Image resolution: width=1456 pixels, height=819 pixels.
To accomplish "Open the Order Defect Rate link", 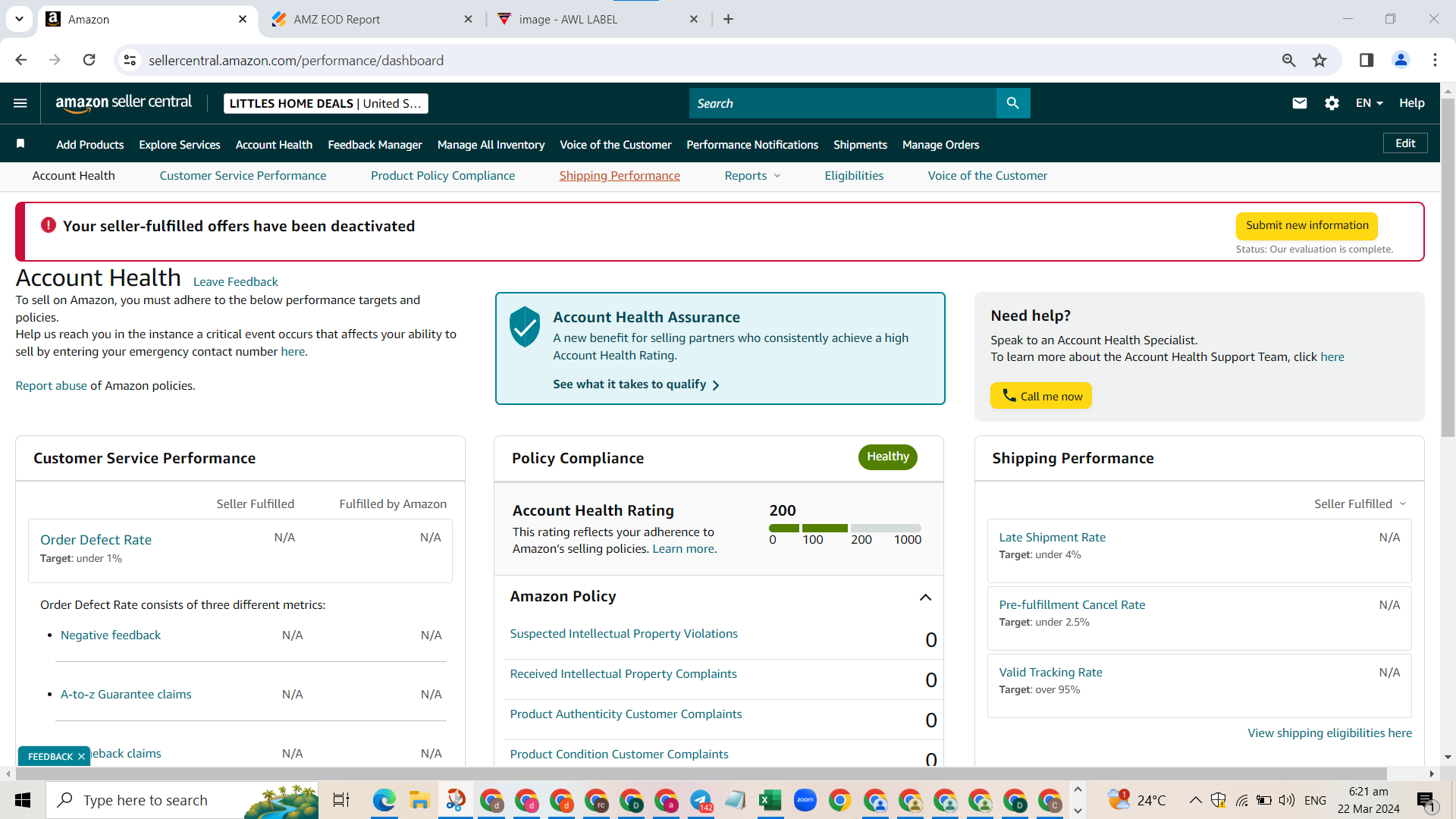I will (96, 540).
